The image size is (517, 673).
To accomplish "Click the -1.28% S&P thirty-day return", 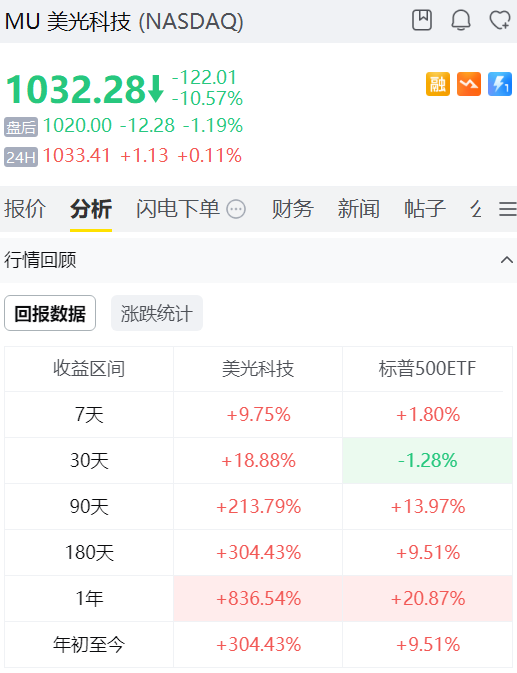I will point(428,461).
